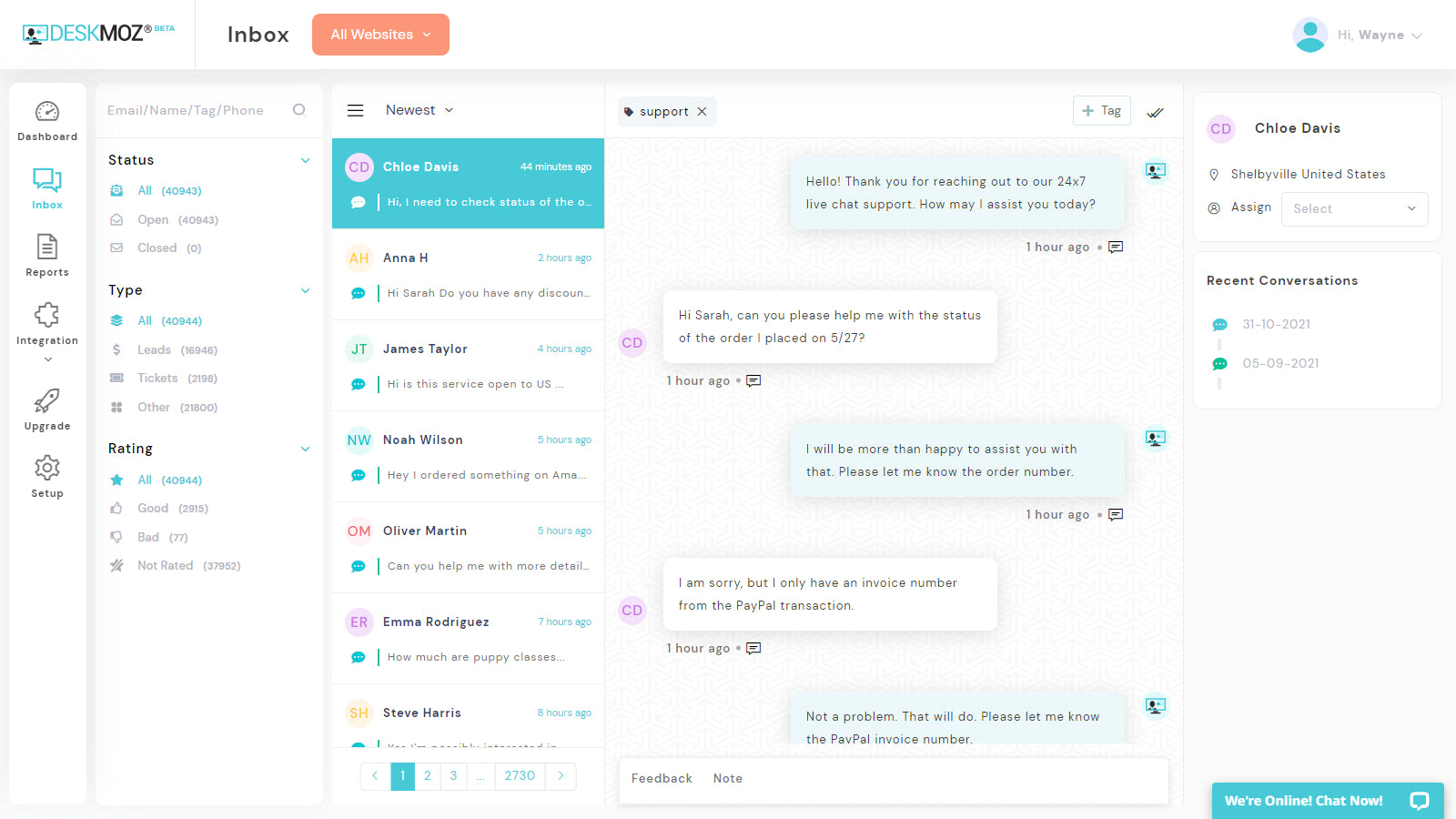Open the hamburger menu above conversations
This screenshot has height=819, width=1456.
pyautogui.click(x=356, y=111)
